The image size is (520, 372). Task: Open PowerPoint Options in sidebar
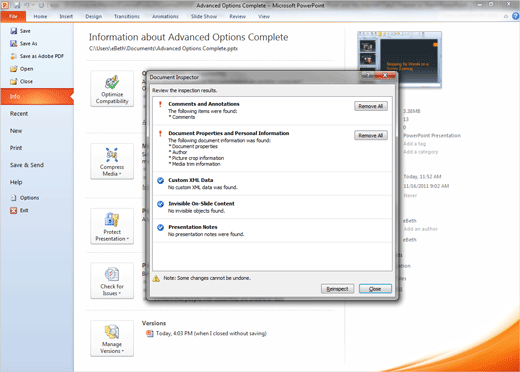pos(25,198)
